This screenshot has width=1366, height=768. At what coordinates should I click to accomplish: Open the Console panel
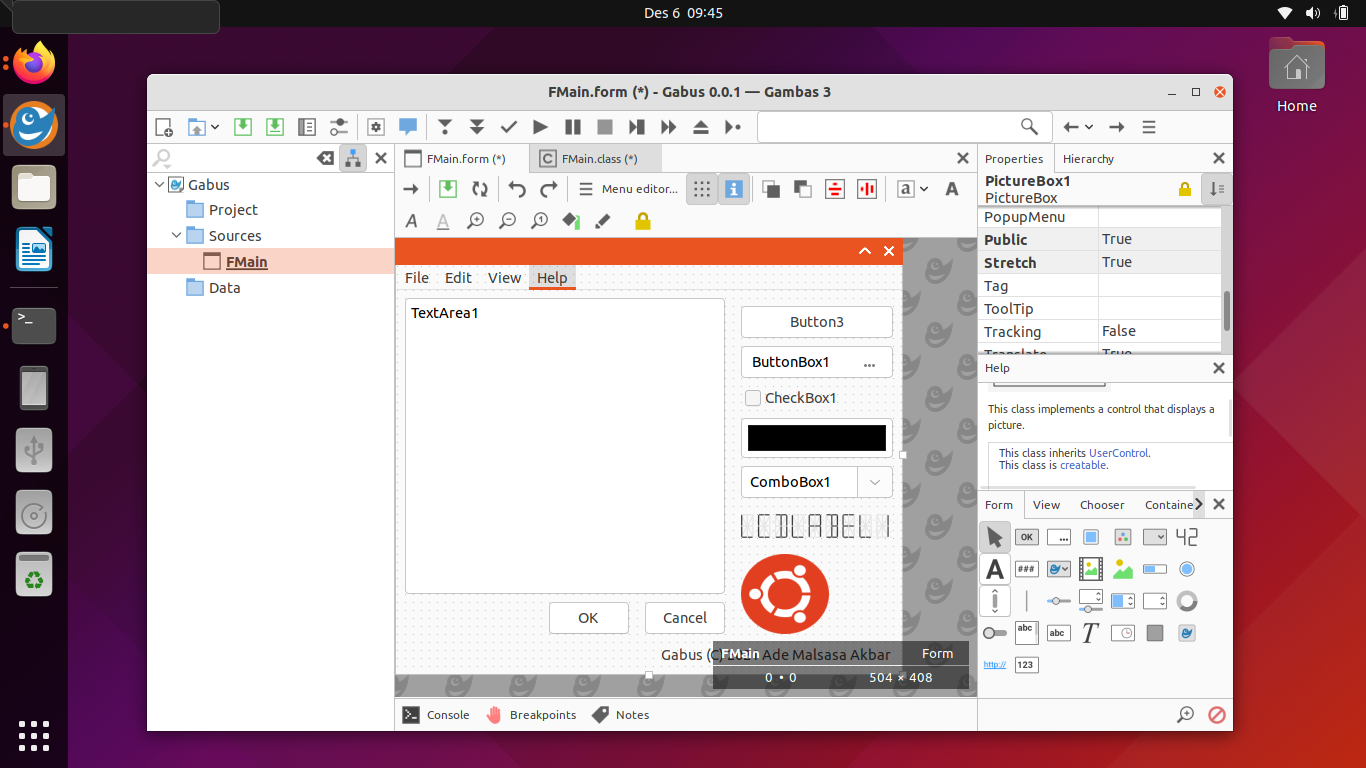click(436, 715)
